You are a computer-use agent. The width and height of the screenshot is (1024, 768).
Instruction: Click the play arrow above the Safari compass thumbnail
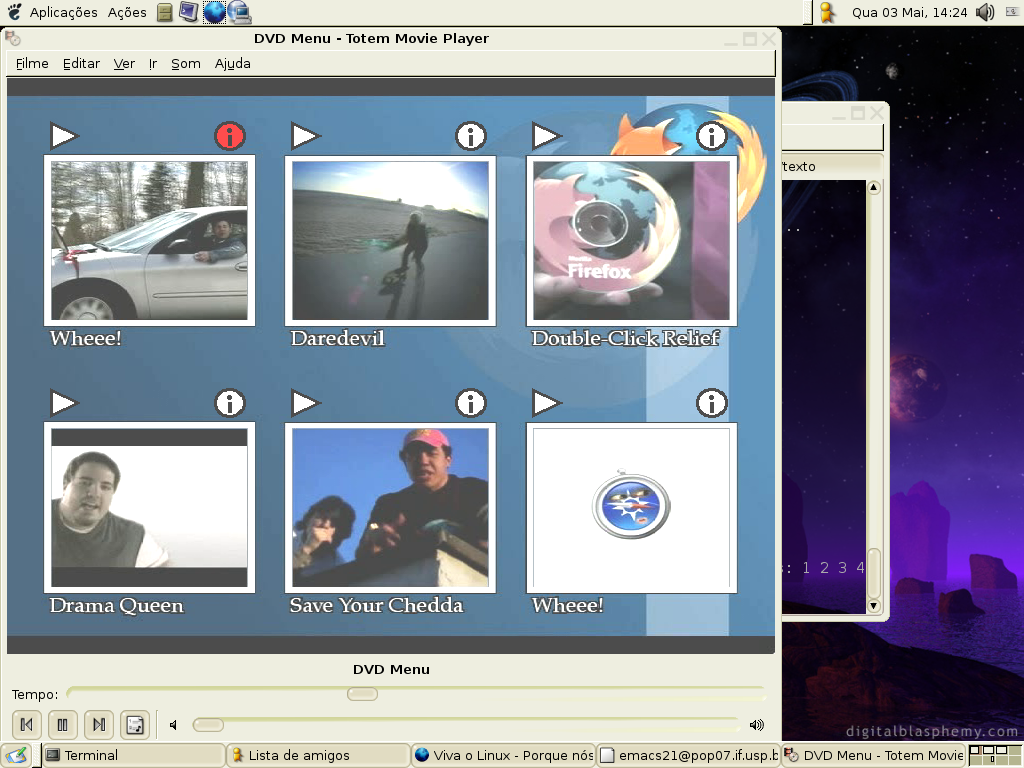547,403
